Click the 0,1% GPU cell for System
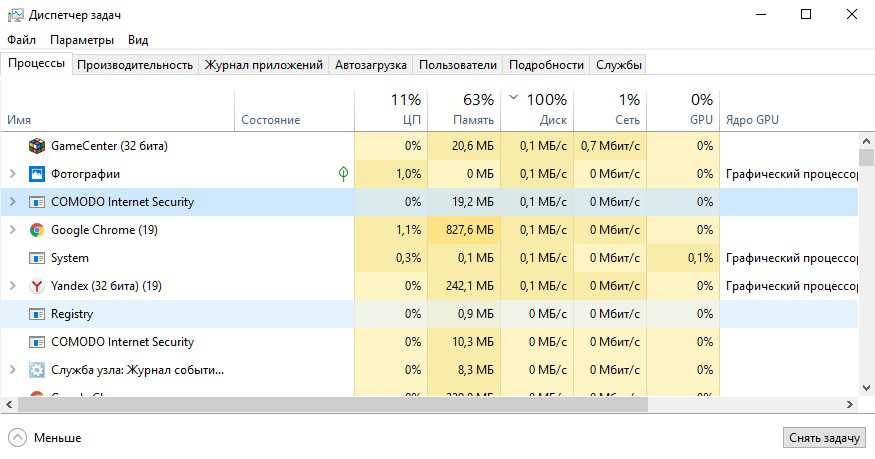Screen dimensions: 875x459 [683, 258]
